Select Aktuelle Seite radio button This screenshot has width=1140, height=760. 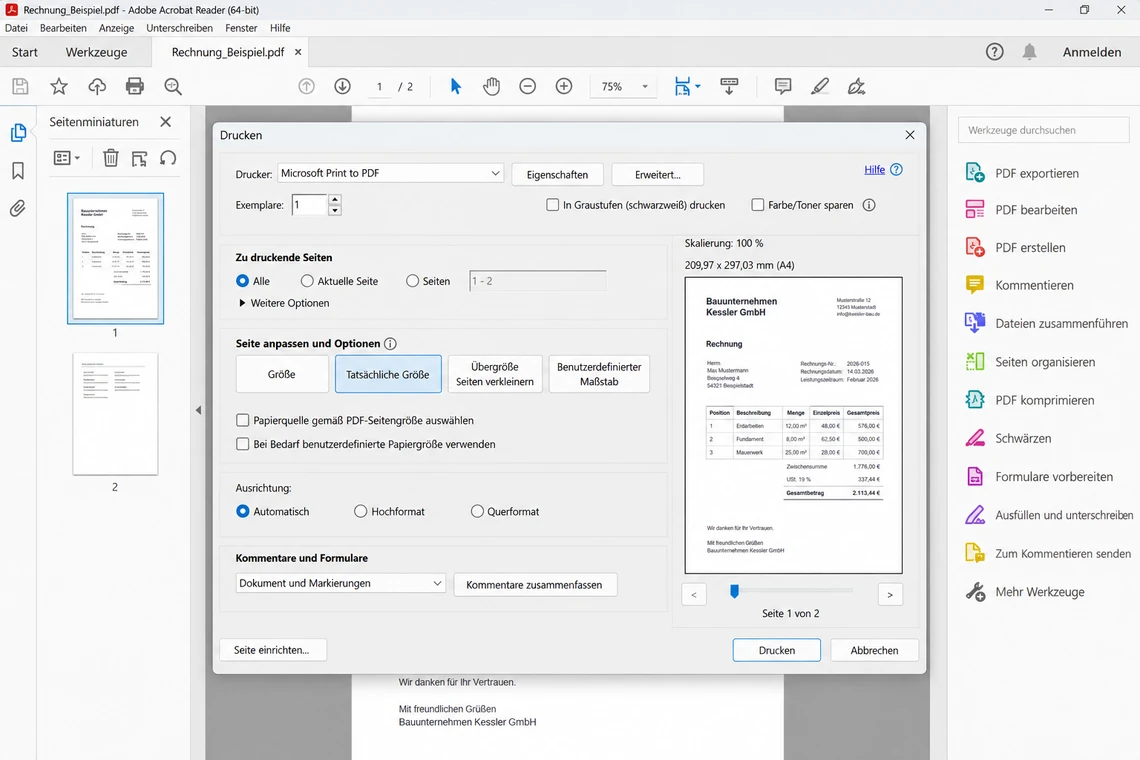(x=307, y=281)
